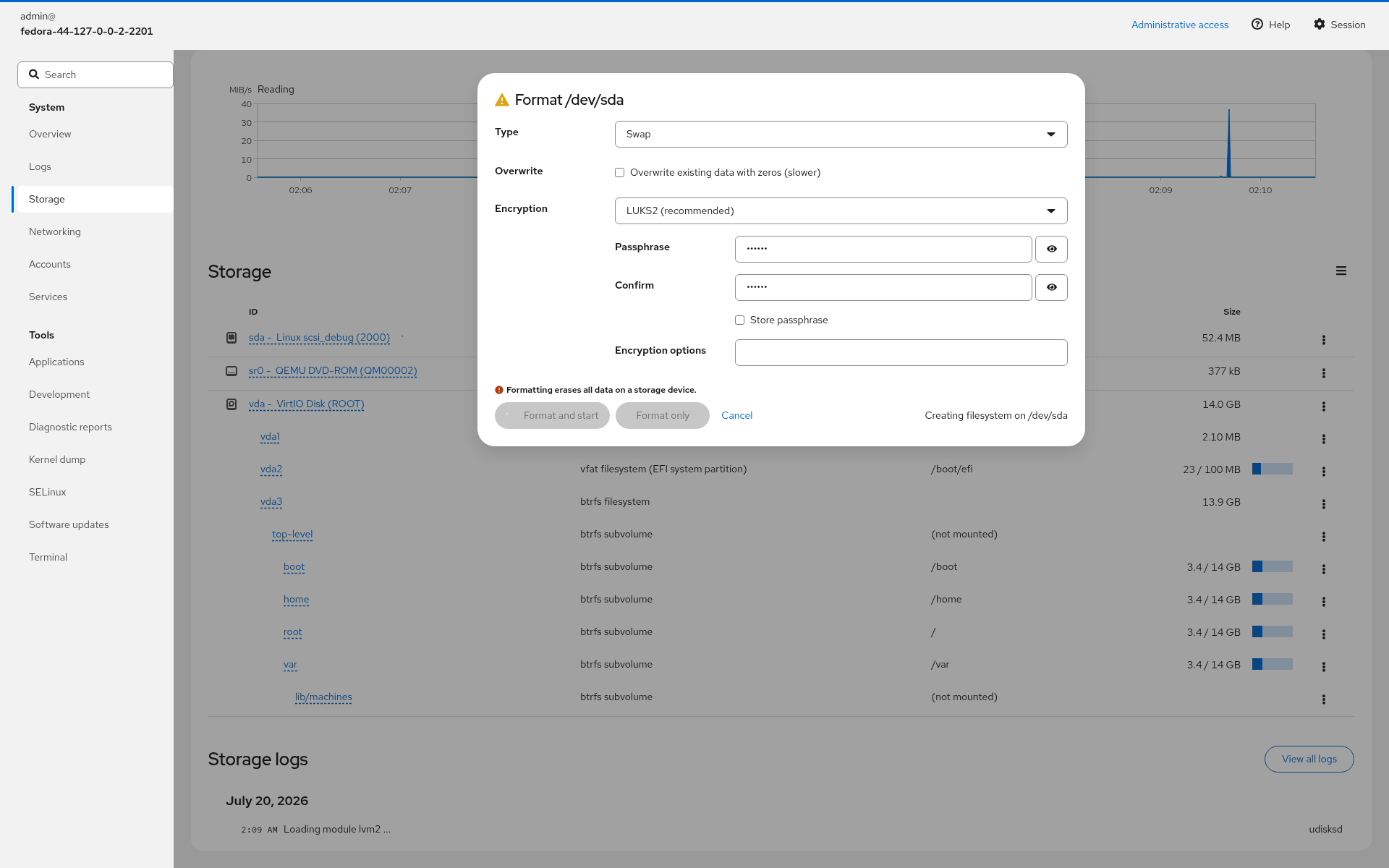Viewport: 1389px width, 868px height.
Task: Open kebab menu for vda1 row
Action: tap(1323, 438)
